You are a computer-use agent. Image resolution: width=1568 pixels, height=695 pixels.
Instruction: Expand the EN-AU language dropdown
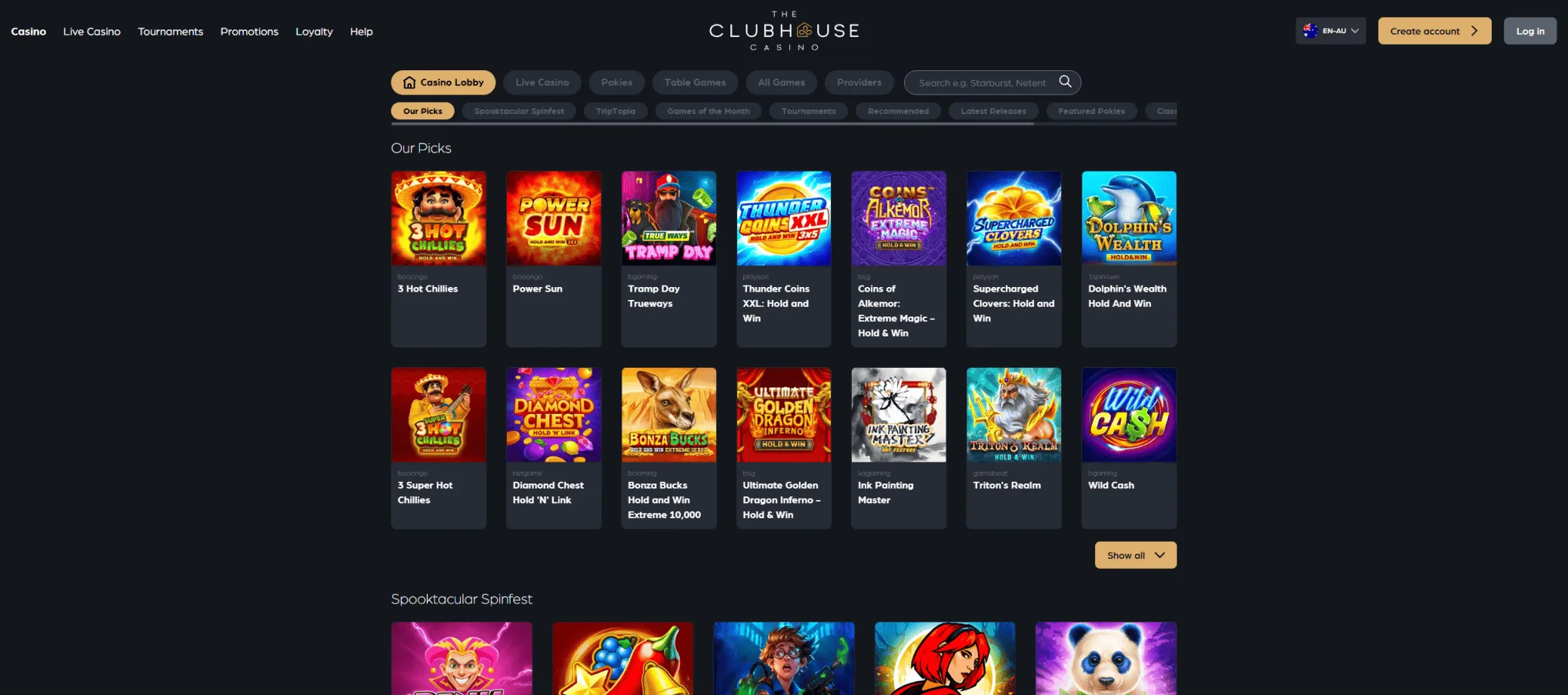pos(1331,31)
